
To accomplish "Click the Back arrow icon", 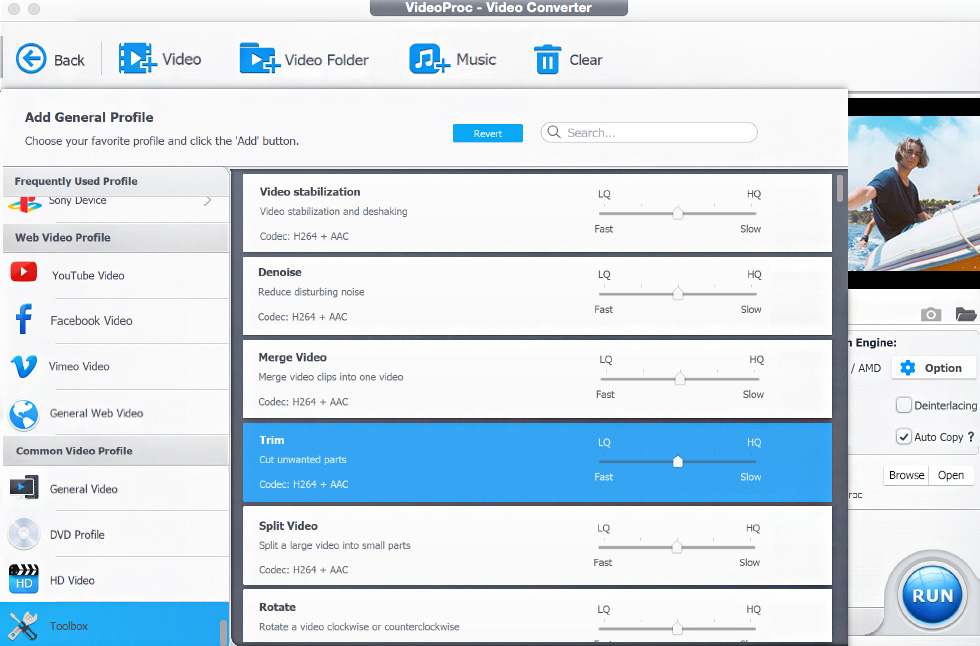I will pyautogui.click(x=32, y=59).
